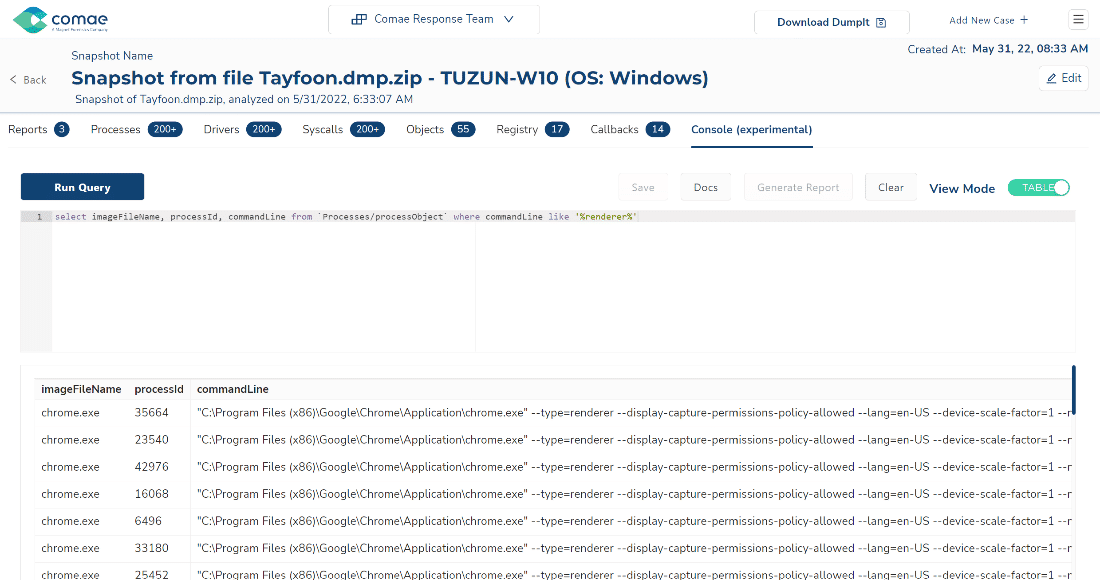Clear the console with the Clear button

(x=891, y=187)
